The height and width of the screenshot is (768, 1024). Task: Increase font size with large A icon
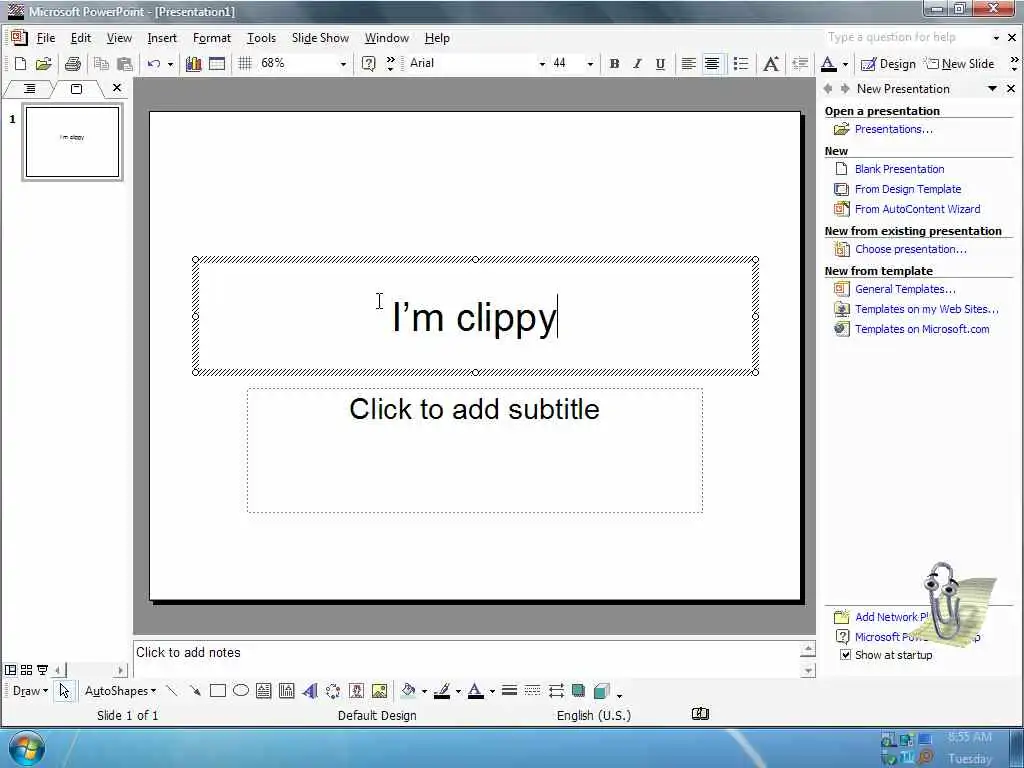771,63
